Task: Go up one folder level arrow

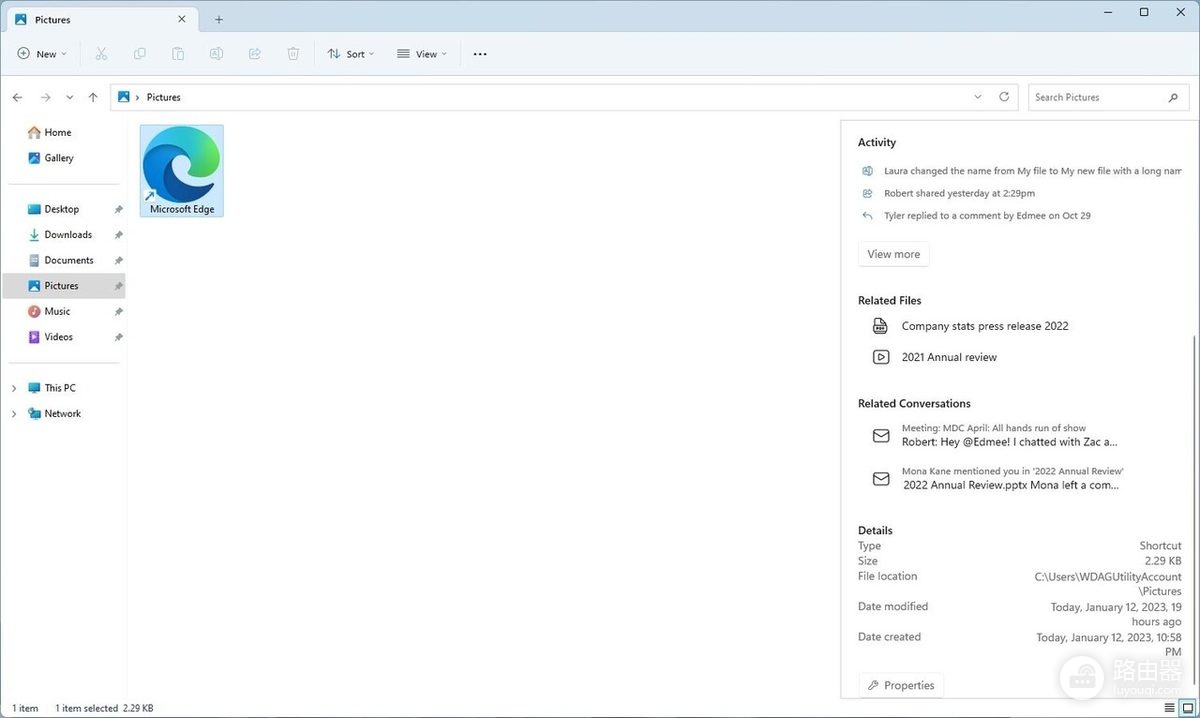Action: point(93,97)
